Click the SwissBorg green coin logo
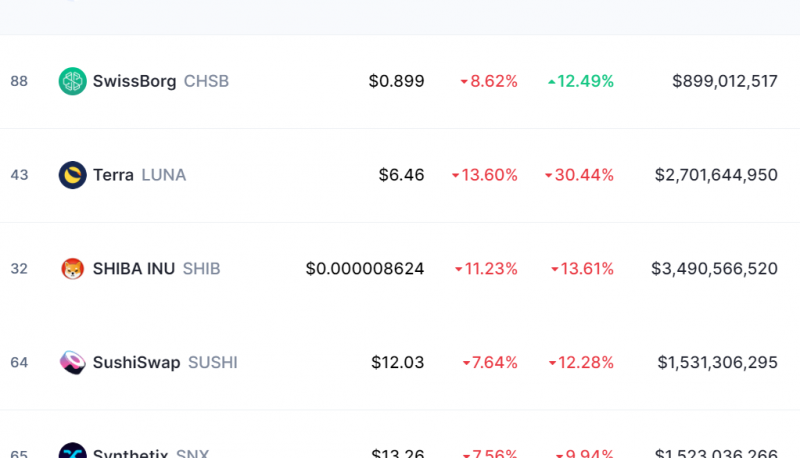The image size is (800, 458). (72, 81)
